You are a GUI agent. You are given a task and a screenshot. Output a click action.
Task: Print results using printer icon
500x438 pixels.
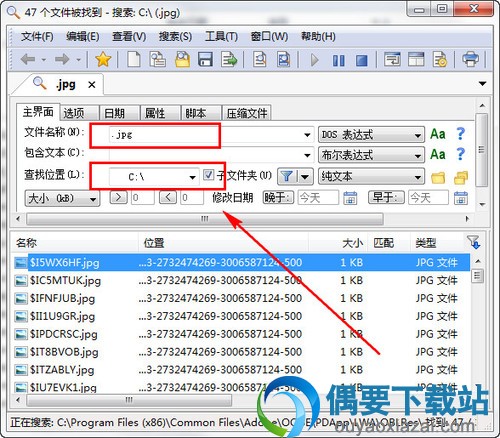pos(470,60)
